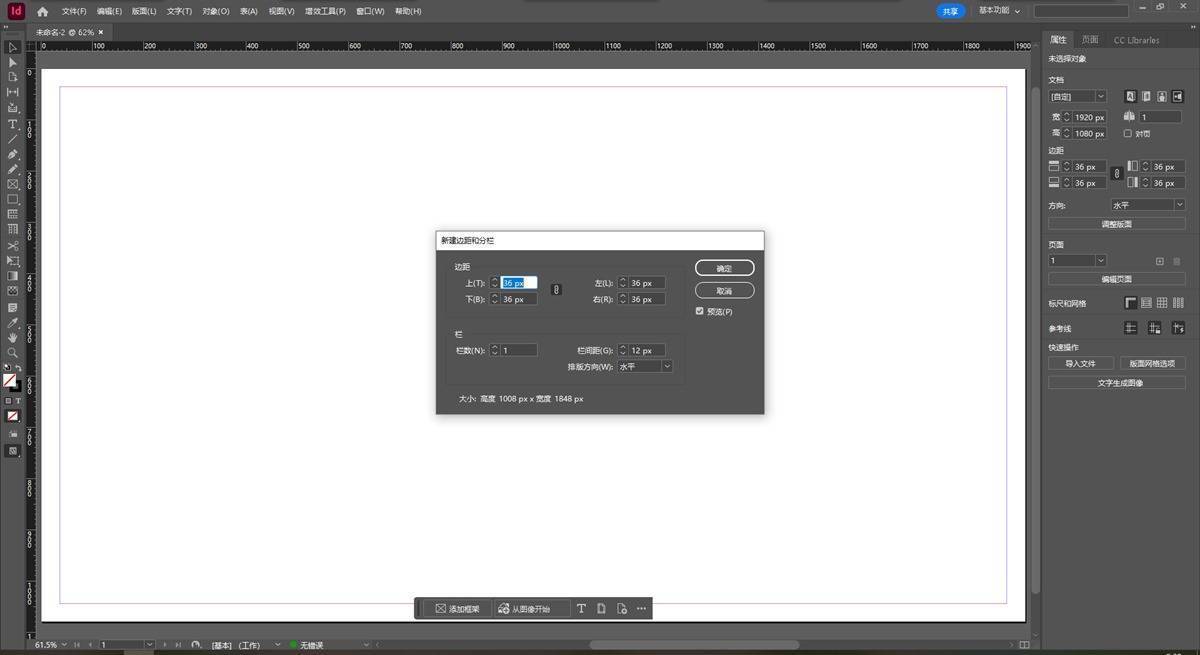Image resolution: width=1200 pixels, height=655 pixels.
Task: Select the Scissors tool
Action: click(13, 245)
